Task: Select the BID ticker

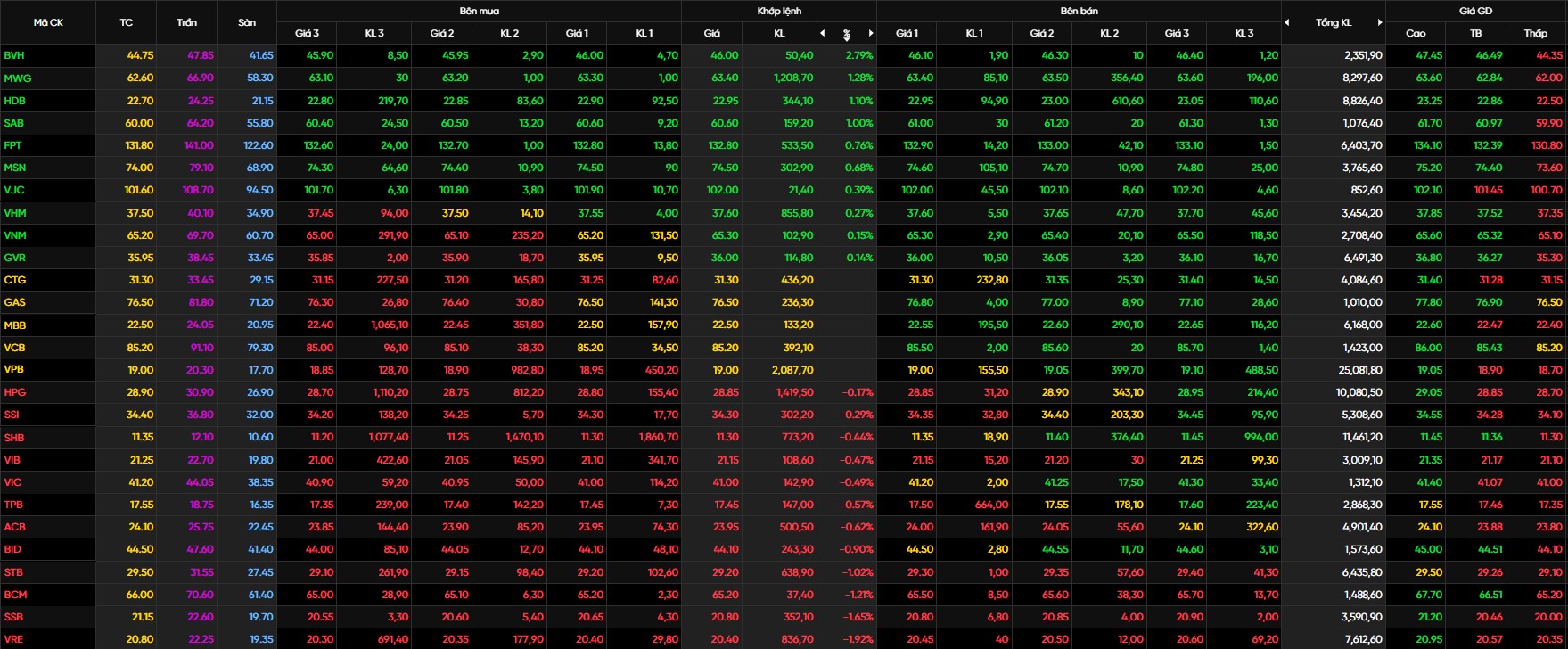Action: [x=12, y=549]
